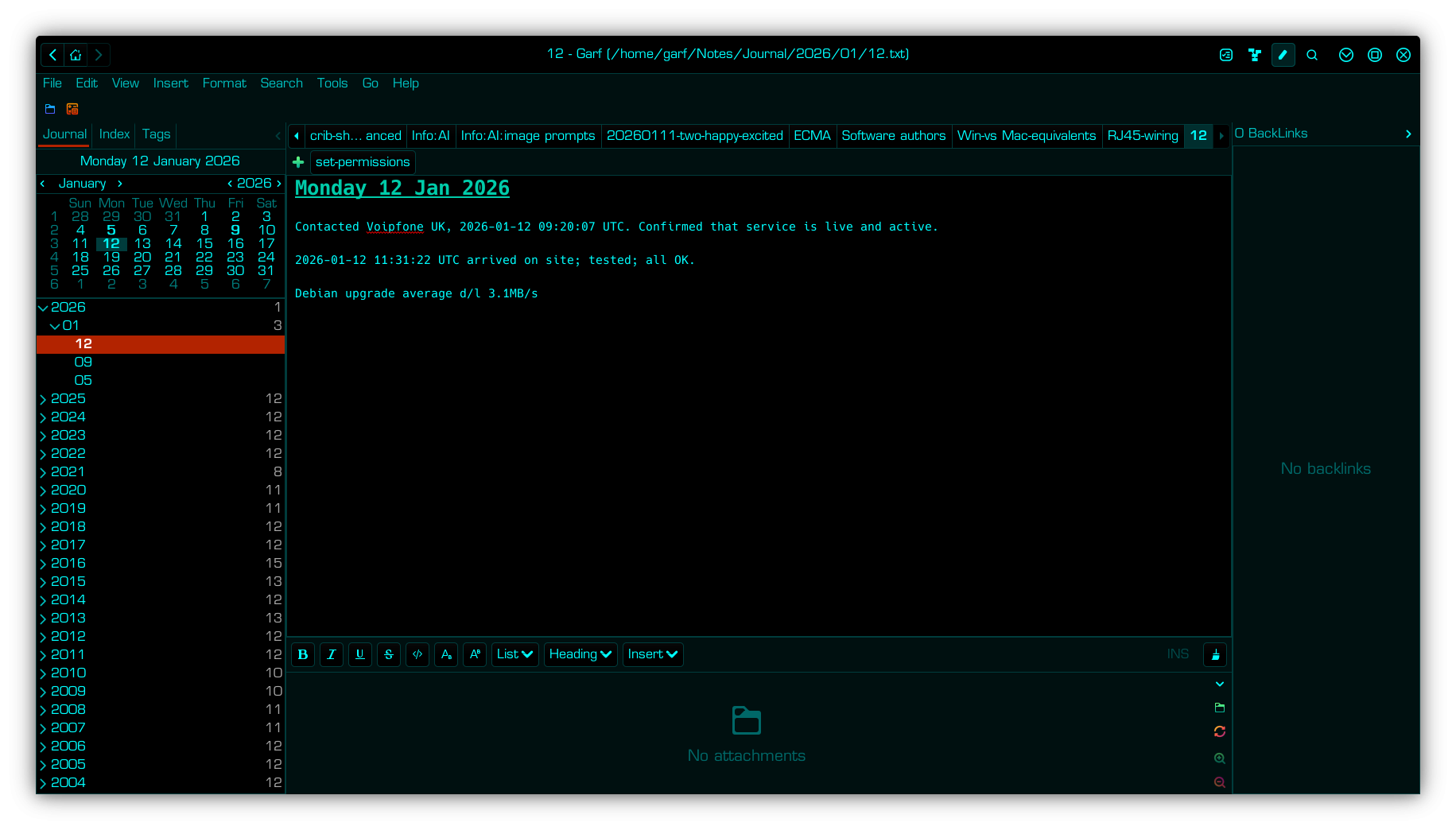Click the zoom in icon in attachments pane
This screenshot has height=830, width=1456.
click(x=1219, y=758)
